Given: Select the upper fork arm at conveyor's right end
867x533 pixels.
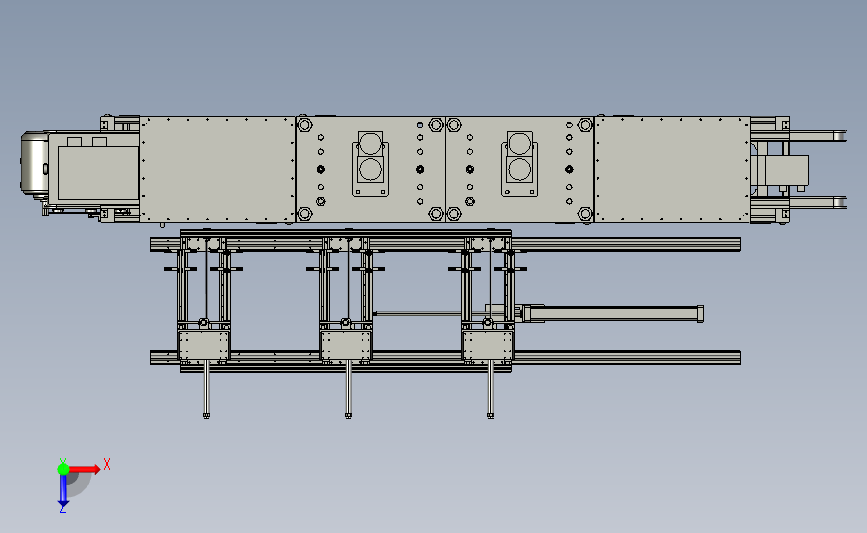Looking at the screenshot, I should pos(818,136).
